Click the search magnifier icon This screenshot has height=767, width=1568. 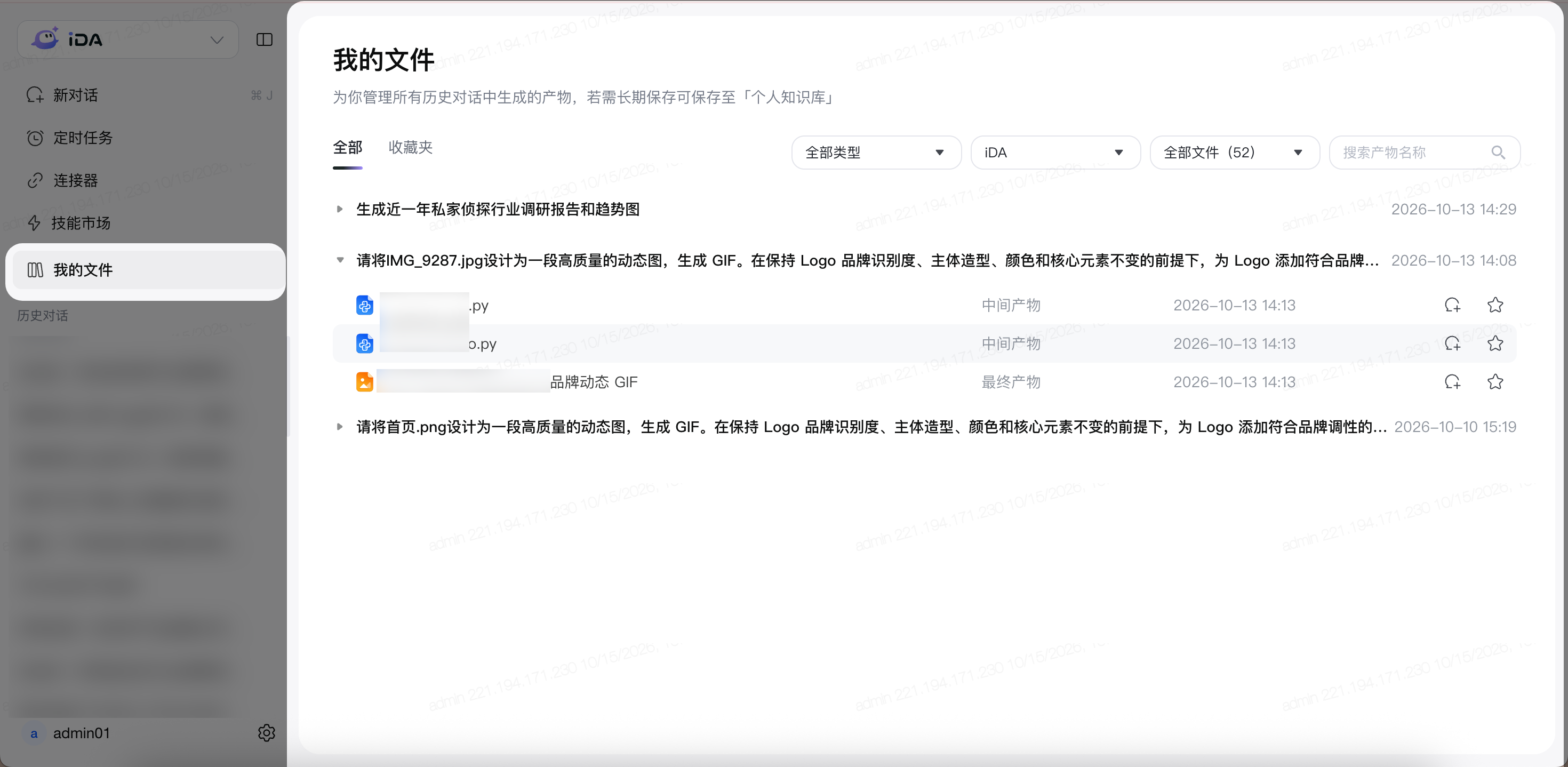tap(1498, 152)
